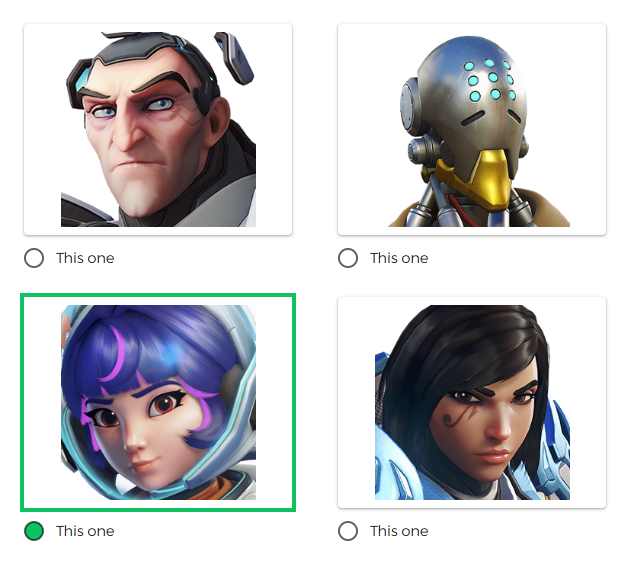Click the purple-haired girl in space helmet
630x564 pixels.
point(158,403)
